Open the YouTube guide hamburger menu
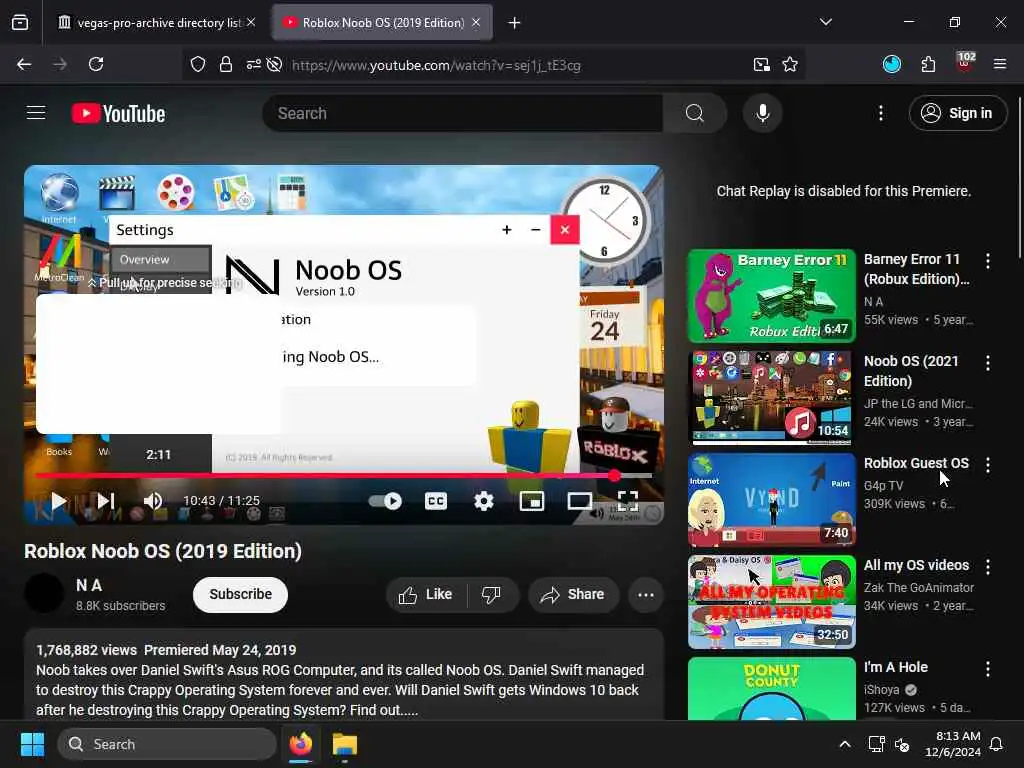Image resolution: width=1024 pixels, height=768 pixels. click(36, 113)
